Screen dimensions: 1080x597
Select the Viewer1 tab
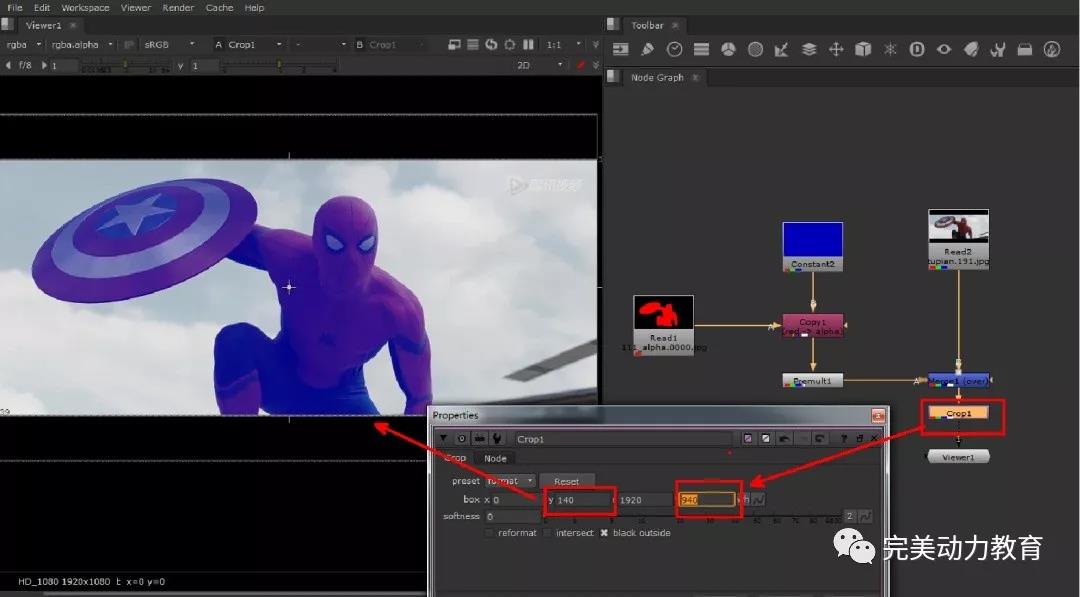pos(44,25)
